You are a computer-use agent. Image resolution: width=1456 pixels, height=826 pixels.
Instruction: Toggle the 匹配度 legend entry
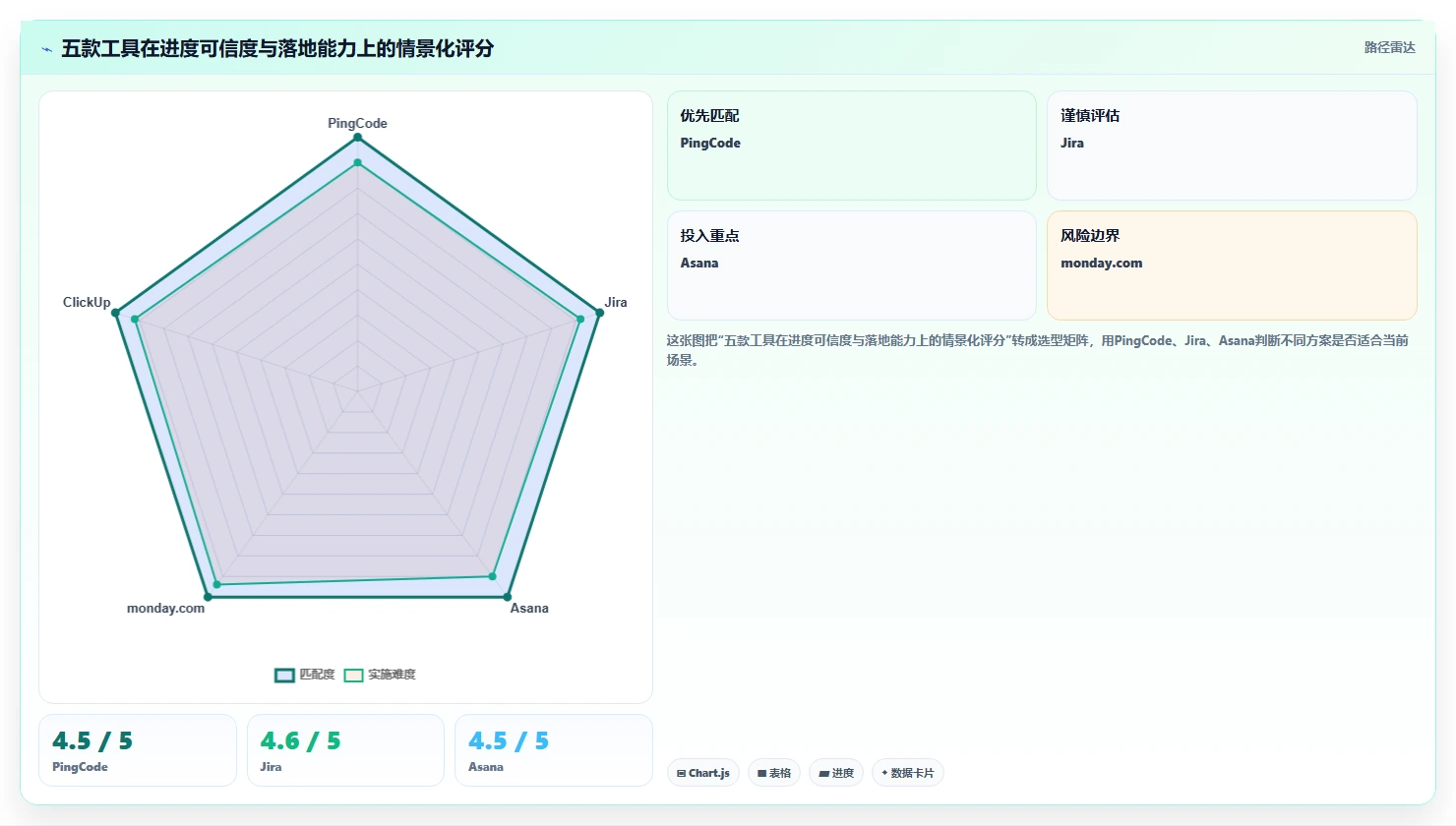(x=305, y=675)
